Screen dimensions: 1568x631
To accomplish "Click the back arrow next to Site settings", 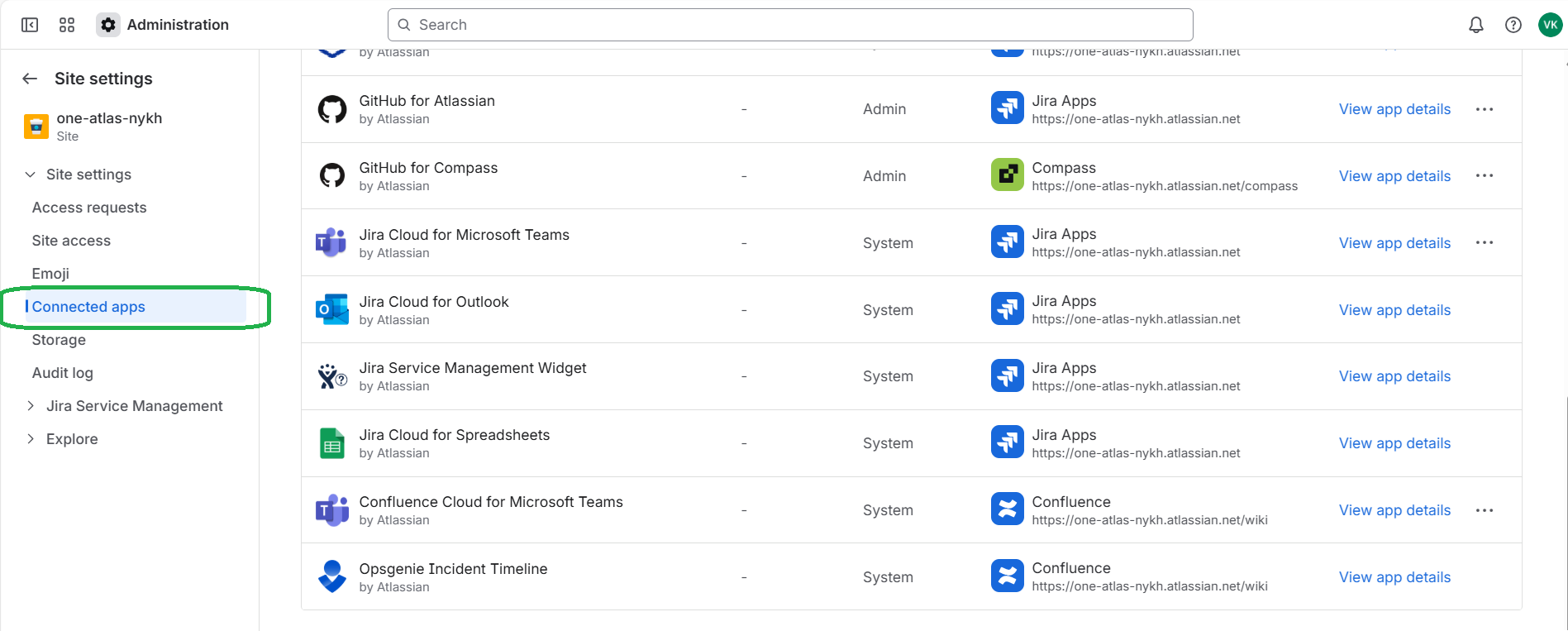I will [30, 79].
